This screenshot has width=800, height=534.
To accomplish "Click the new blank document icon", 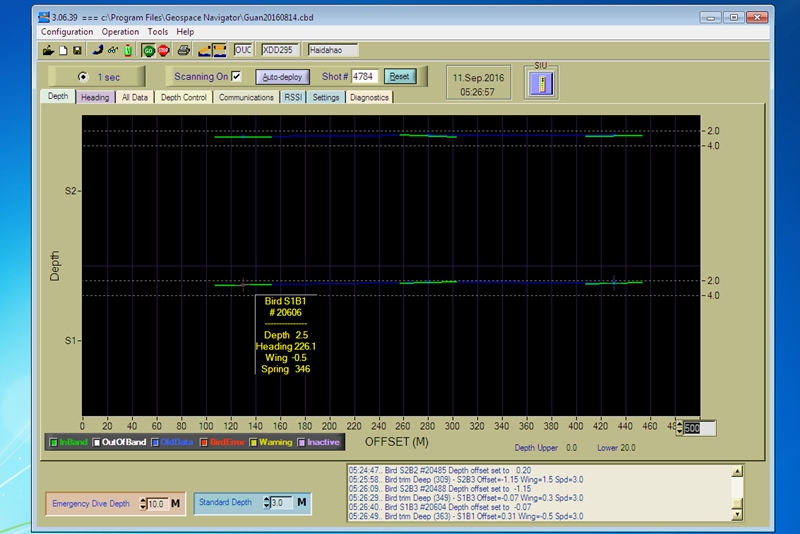I will tap(62, 49).
